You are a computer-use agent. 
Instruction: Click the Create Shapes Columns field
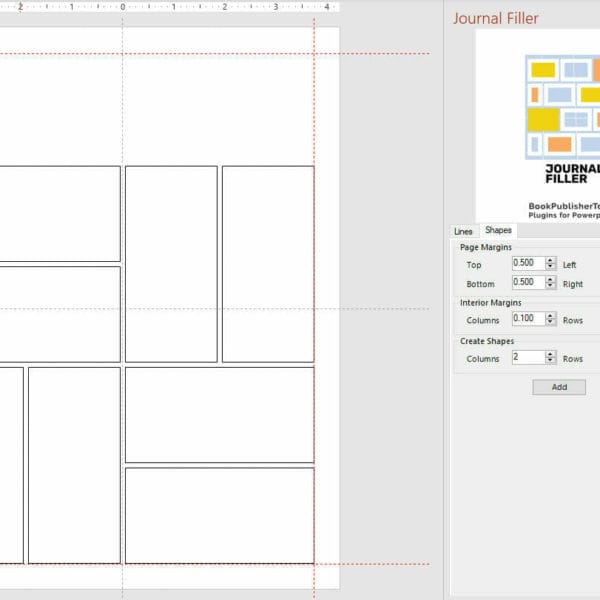528,357
